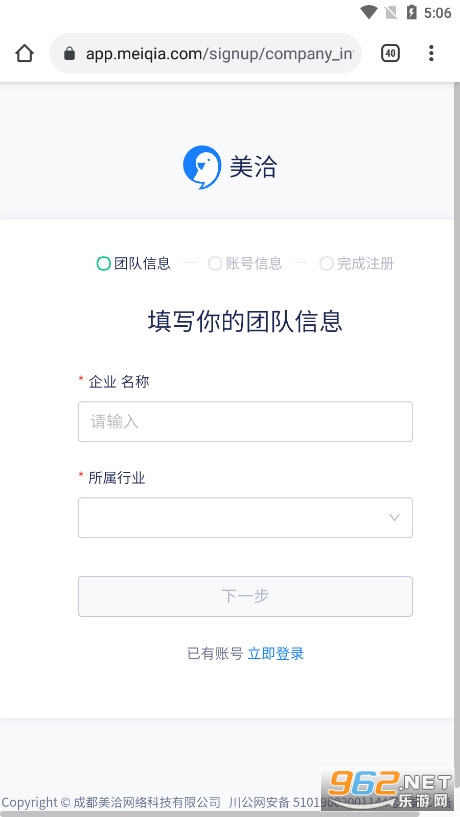Open the 立即登录 login link

click(x=276, y=653)
